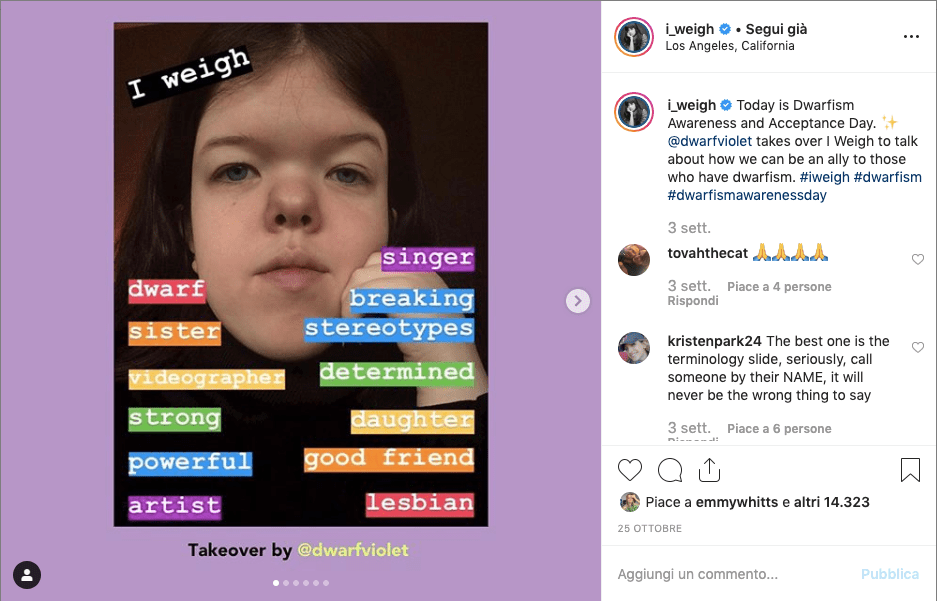This screenshot has width=937, height=601.
Task: Like the post with the heart icon
Action: click(629, 470)
